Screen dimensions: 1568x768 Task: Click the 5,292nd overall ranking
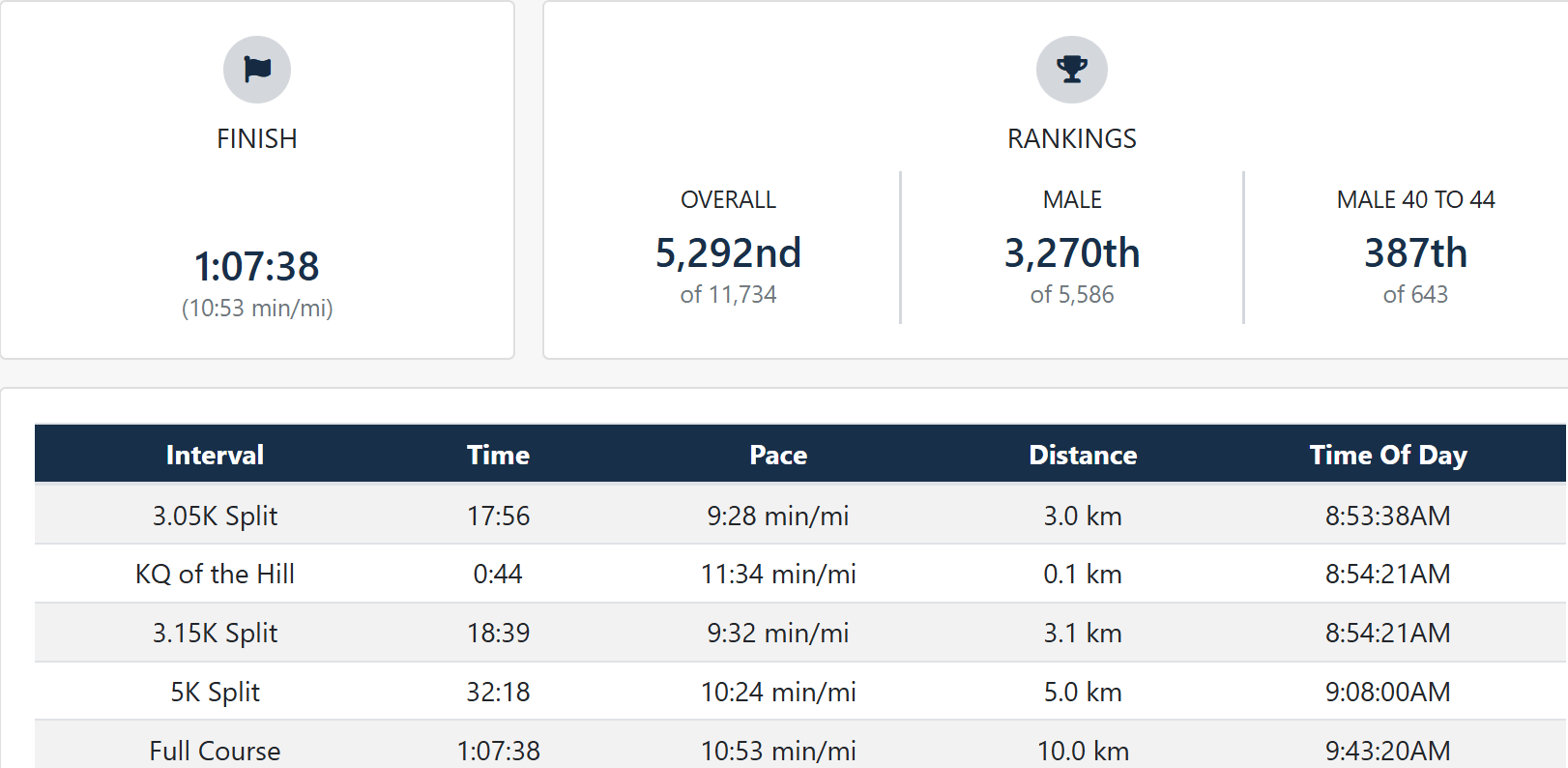[729, 253]
